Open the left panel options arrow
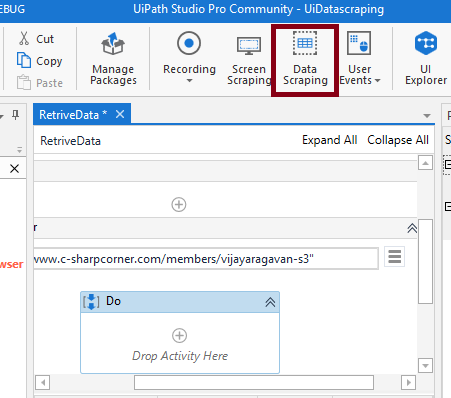451x398 pixels. (x=1, y=116)
